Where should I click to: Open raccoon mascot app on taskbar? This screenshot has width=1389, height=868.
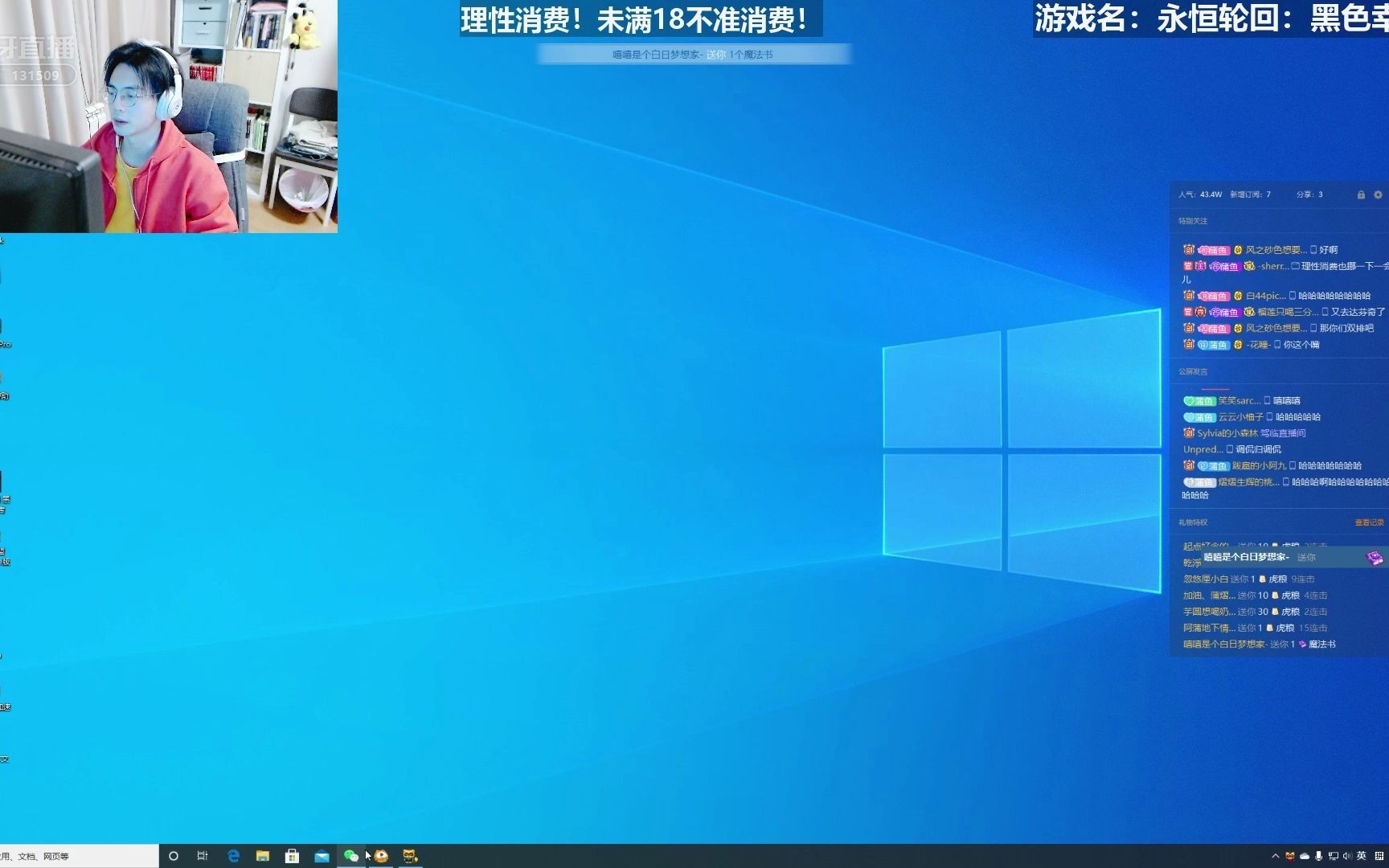pos(410,856)
